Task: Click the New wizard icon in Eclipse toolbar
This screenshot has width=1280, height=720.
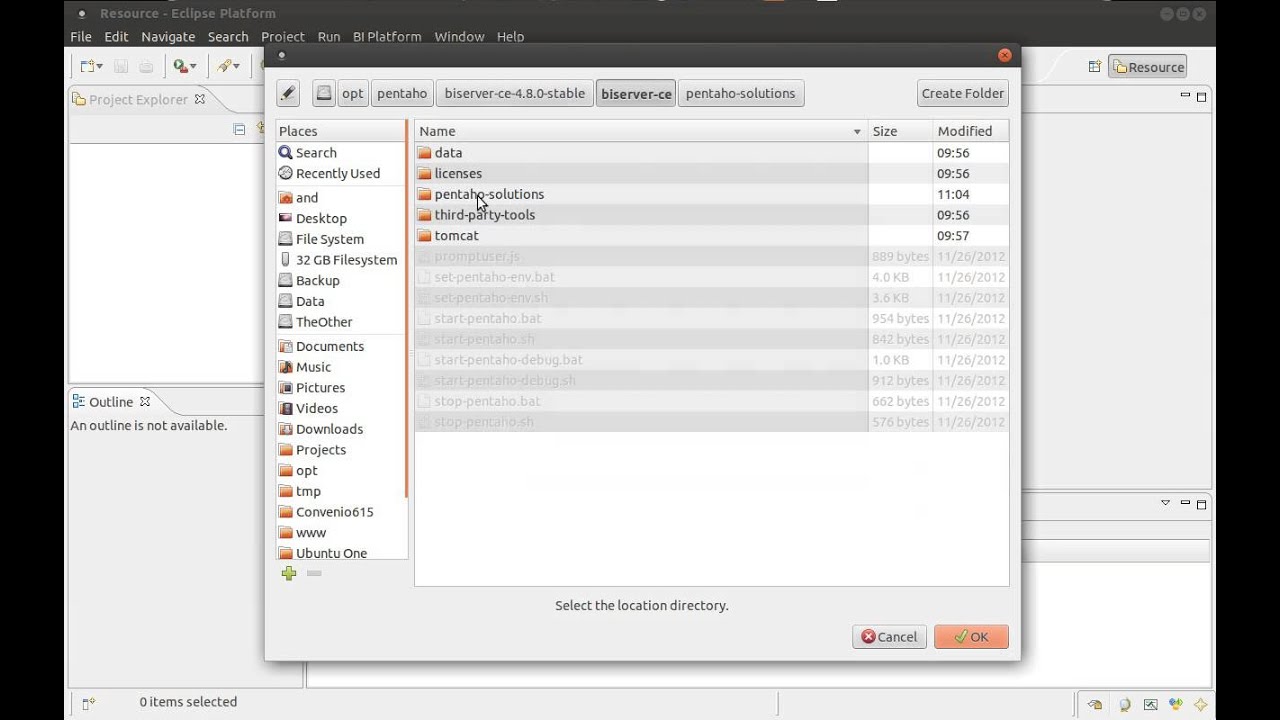Action: (87, 66)
